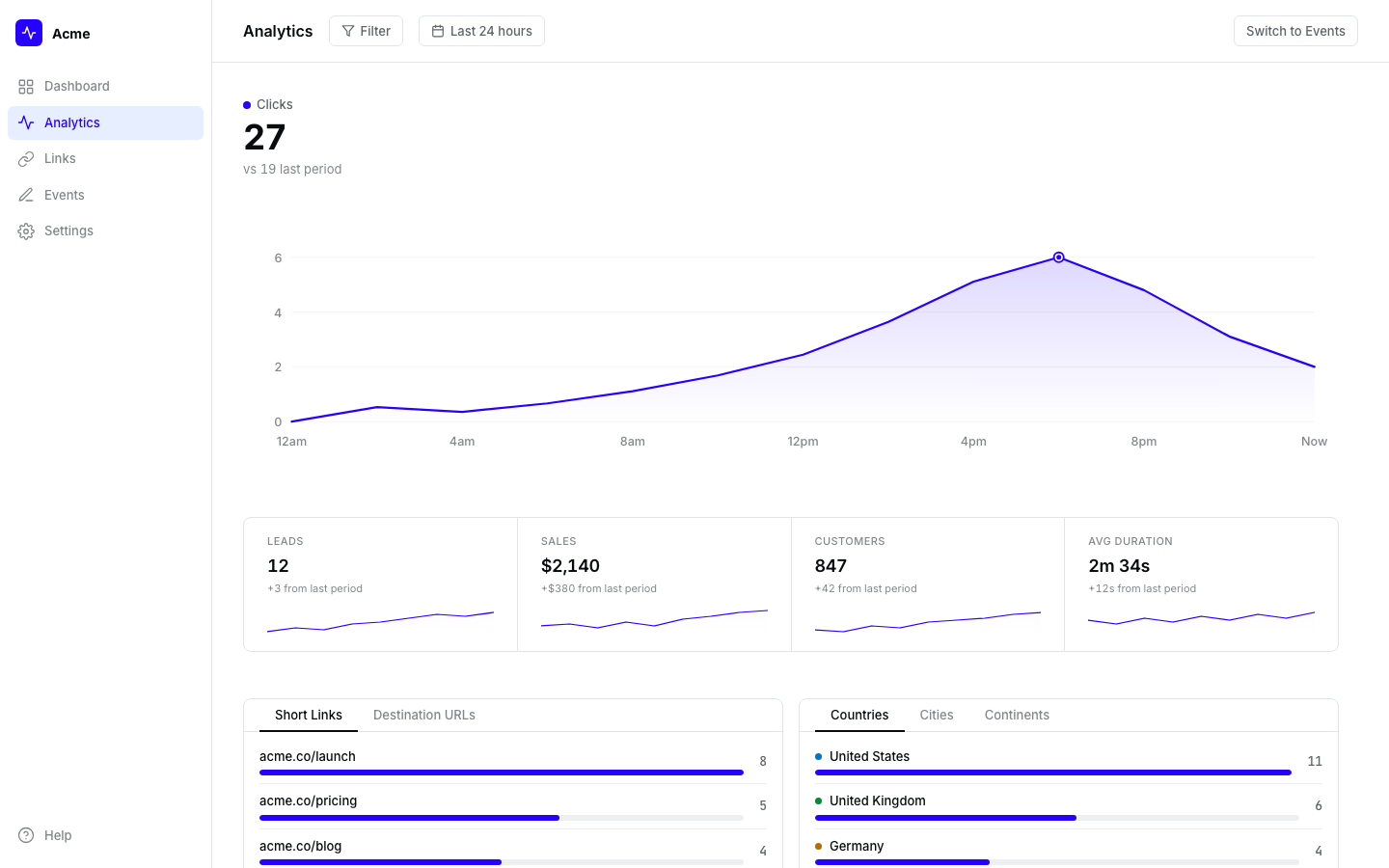Click the calendar icon beside Last 24 hours
The height and width of the screenshot is (868, 1389).
(x=439, y=31)
